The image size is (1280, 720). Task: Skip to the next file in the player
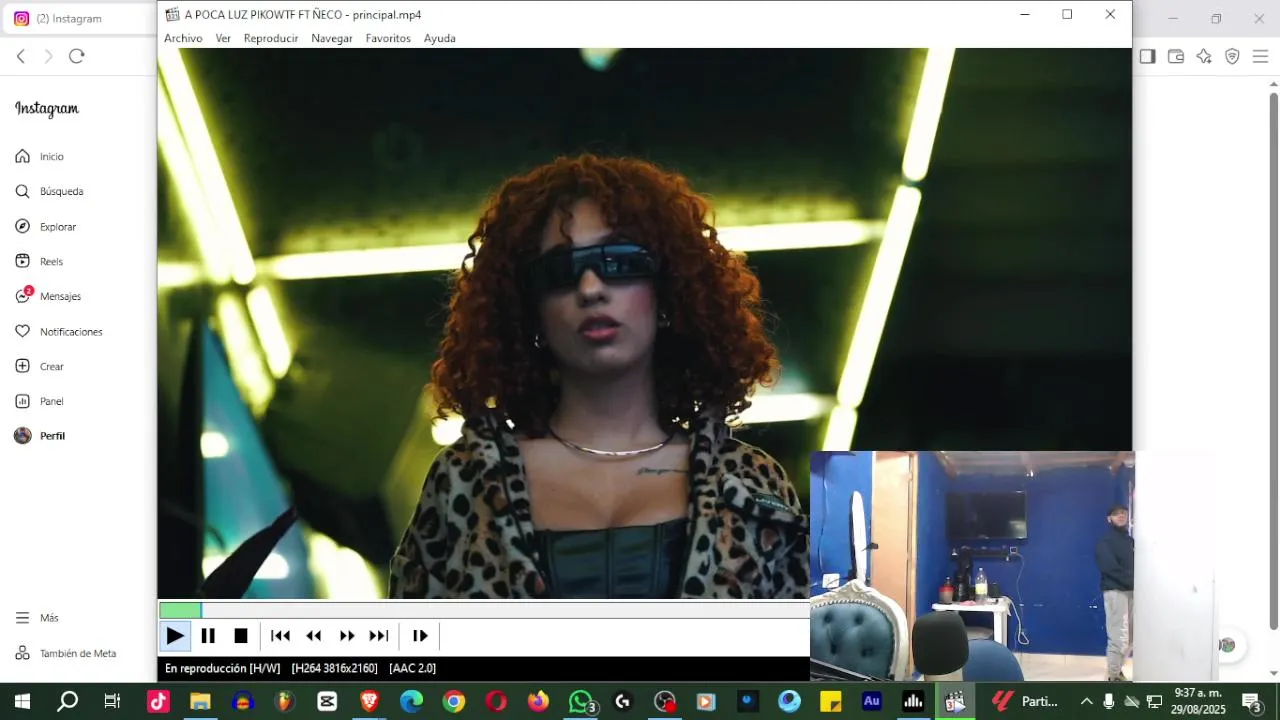(379, 636)
